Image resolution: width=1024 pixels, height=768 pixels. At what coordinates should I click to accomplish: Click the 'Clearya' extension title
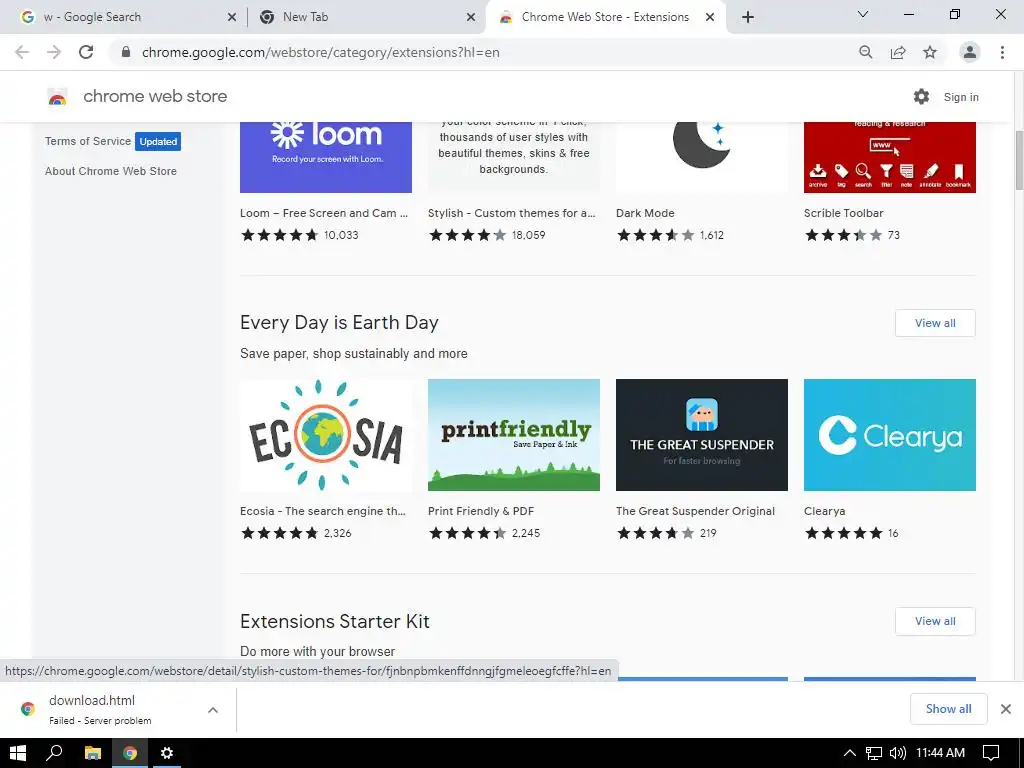click(x=825, y=511)
